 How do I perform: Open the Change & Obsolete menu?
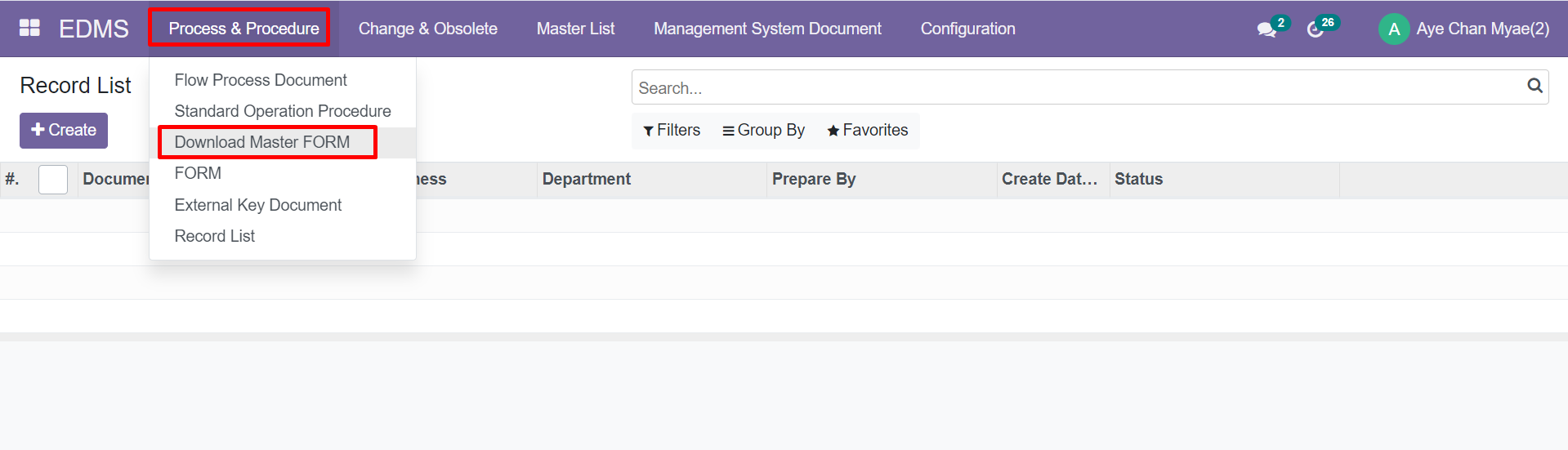428,29
